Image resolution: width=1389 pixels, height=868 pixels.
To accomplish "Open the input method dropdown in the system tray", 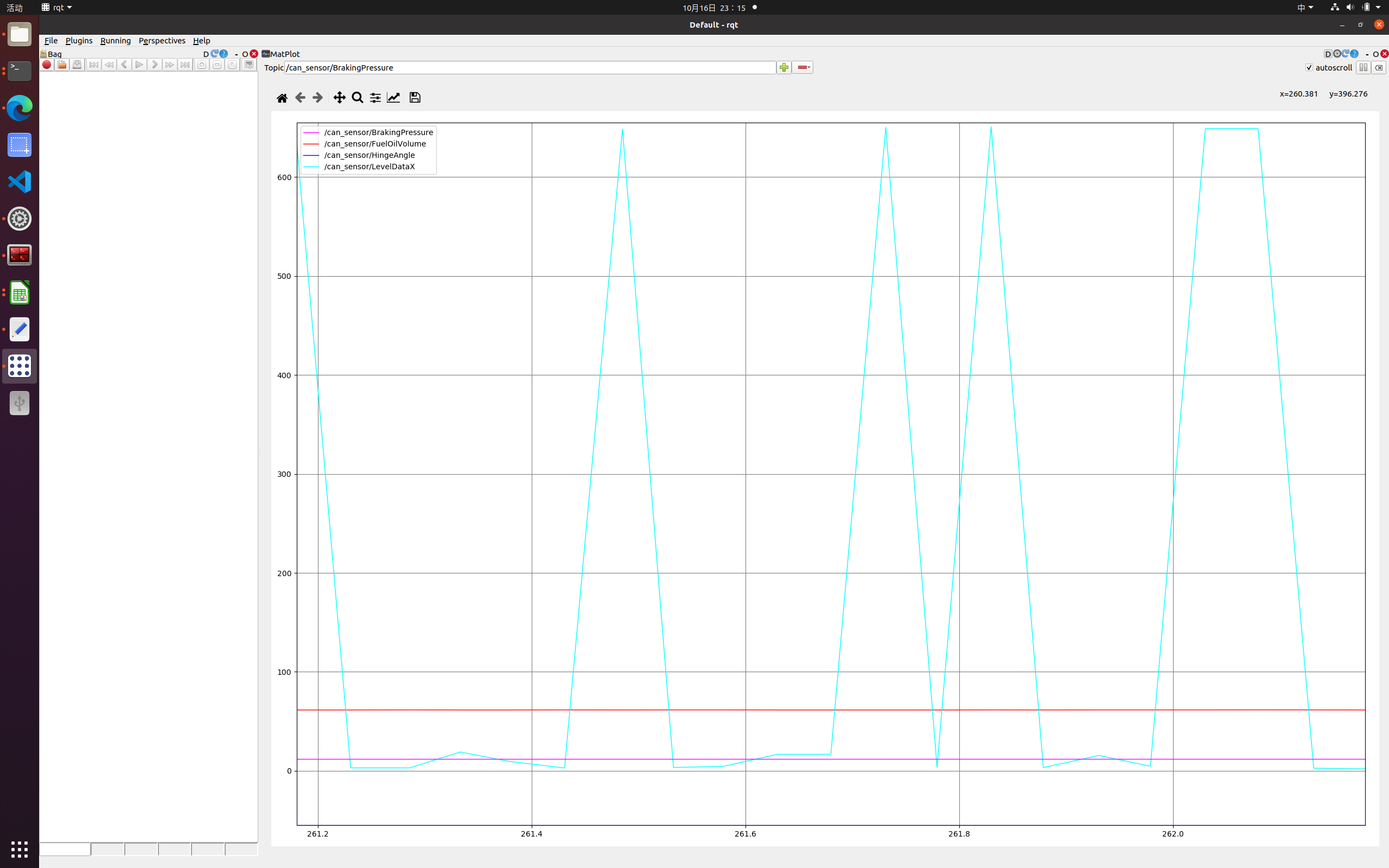I will click(x=1304, y=8).
